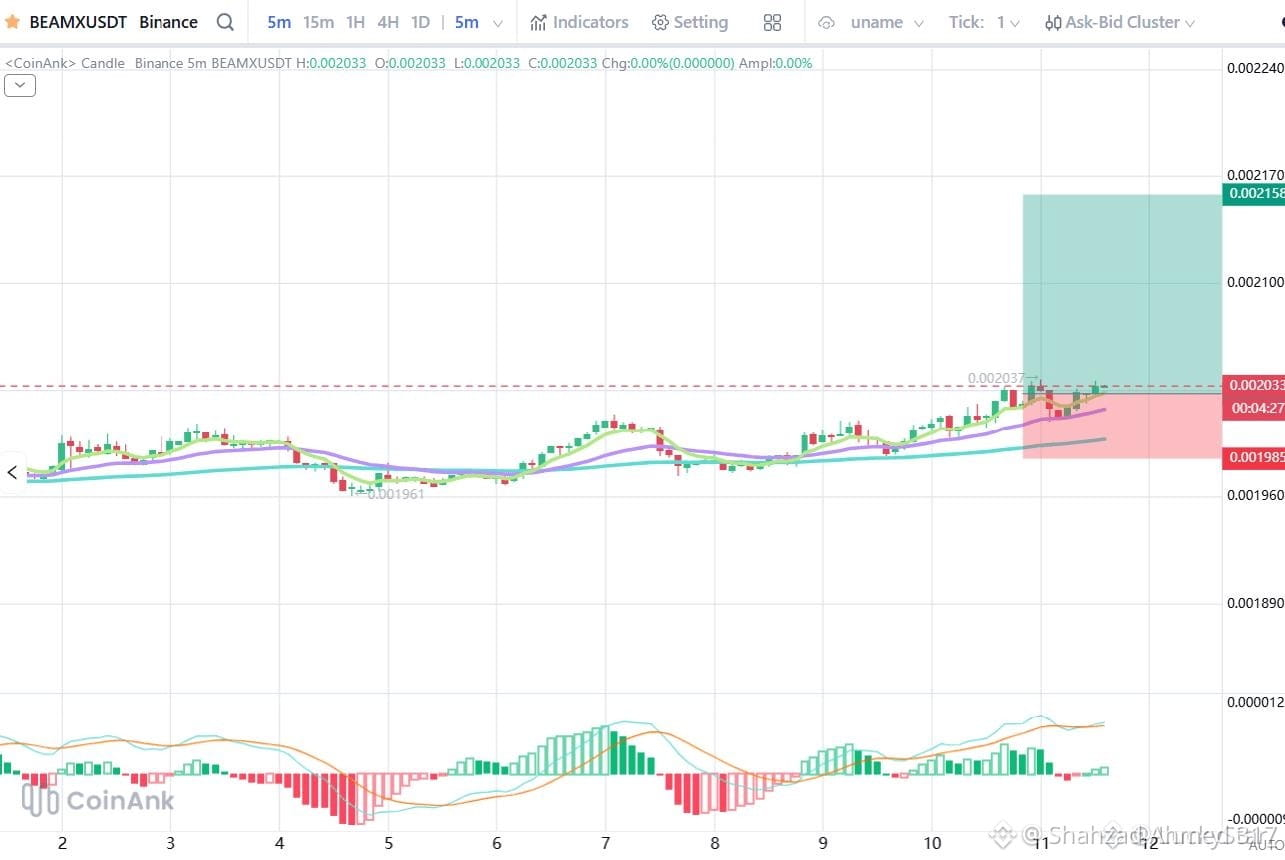Click the CoinAnk Candle legend text
The height and width of the screenshot is (860, 1285).
(65, 63)
